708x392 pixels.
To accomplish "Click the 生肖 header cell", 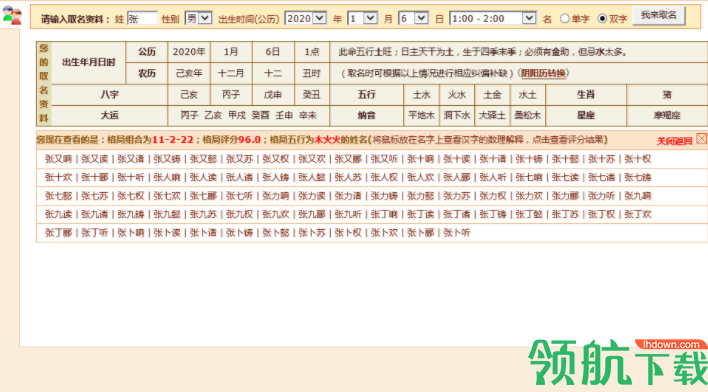I will pos(586,95).
